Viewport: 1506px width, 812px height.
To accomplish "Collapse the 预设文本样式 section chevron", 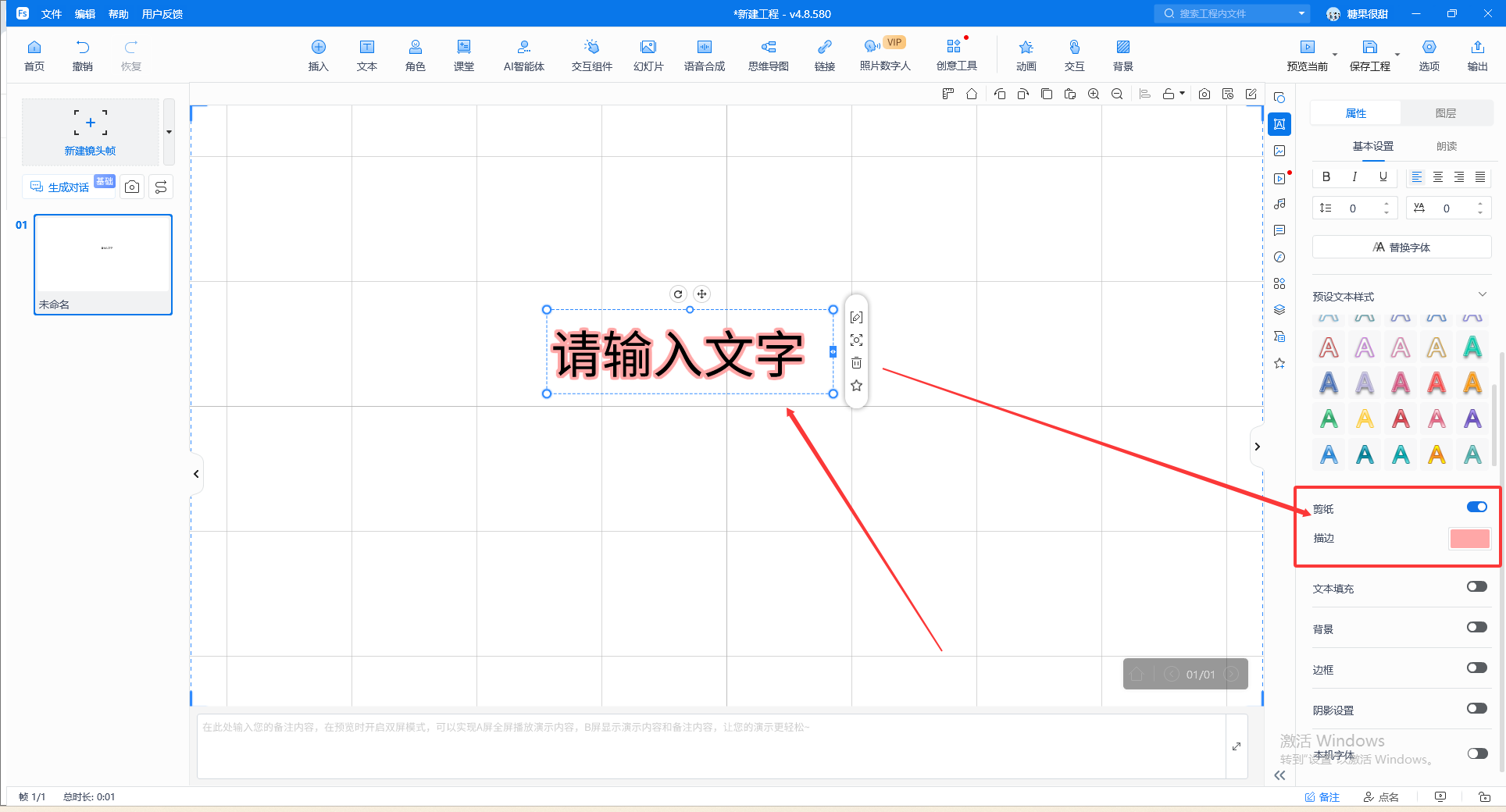I will point(1482,295).
